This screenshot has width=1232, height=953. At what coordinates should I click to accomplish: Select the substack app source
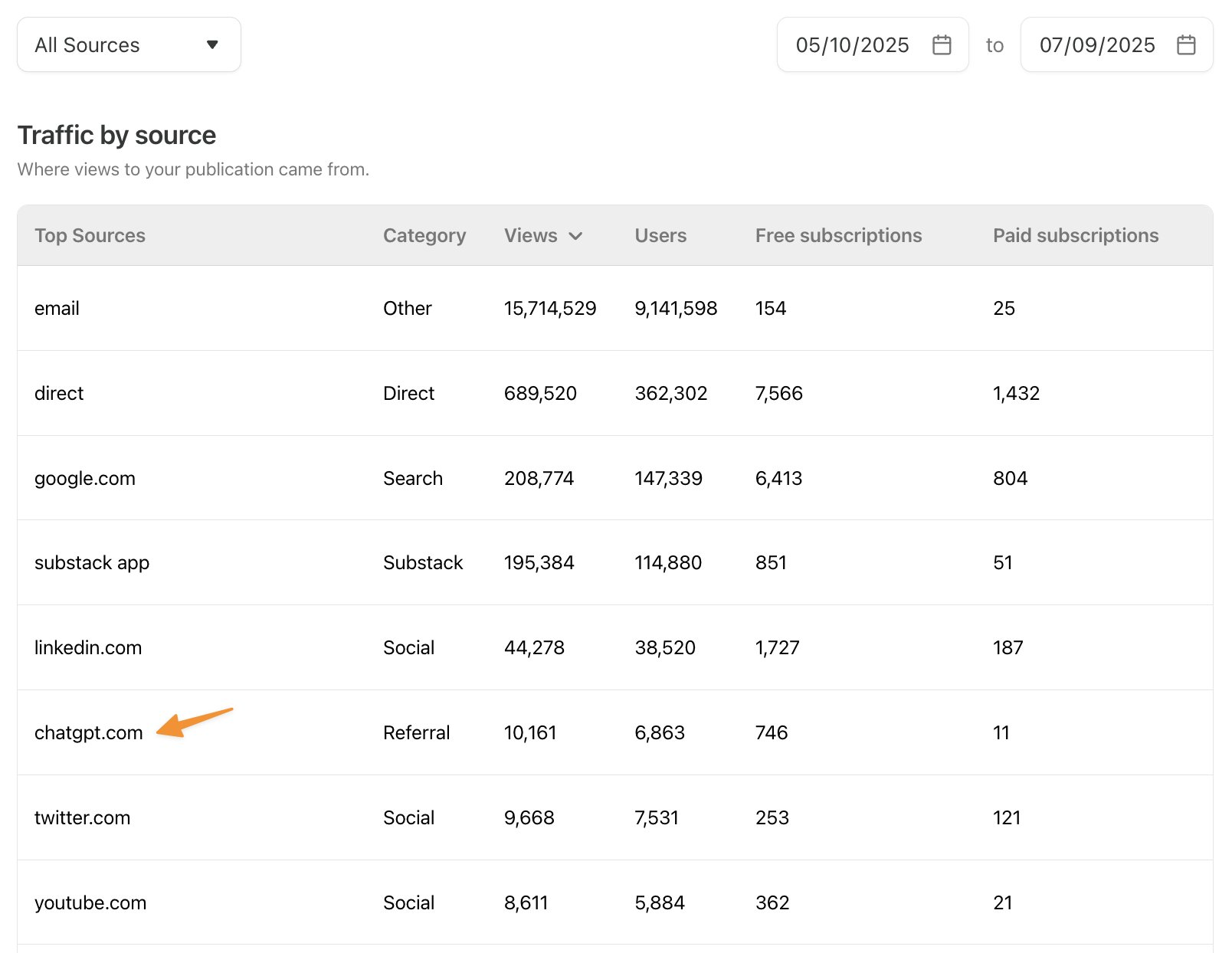tap(92, 563)
